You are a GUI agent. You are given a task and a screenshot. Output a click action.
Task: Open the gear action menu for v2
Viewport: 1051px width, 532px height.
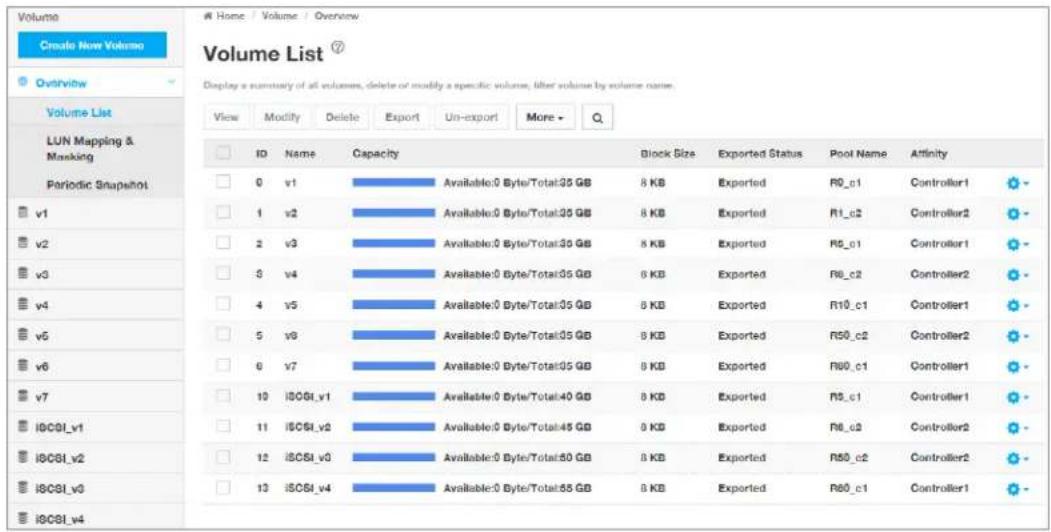1017,213
